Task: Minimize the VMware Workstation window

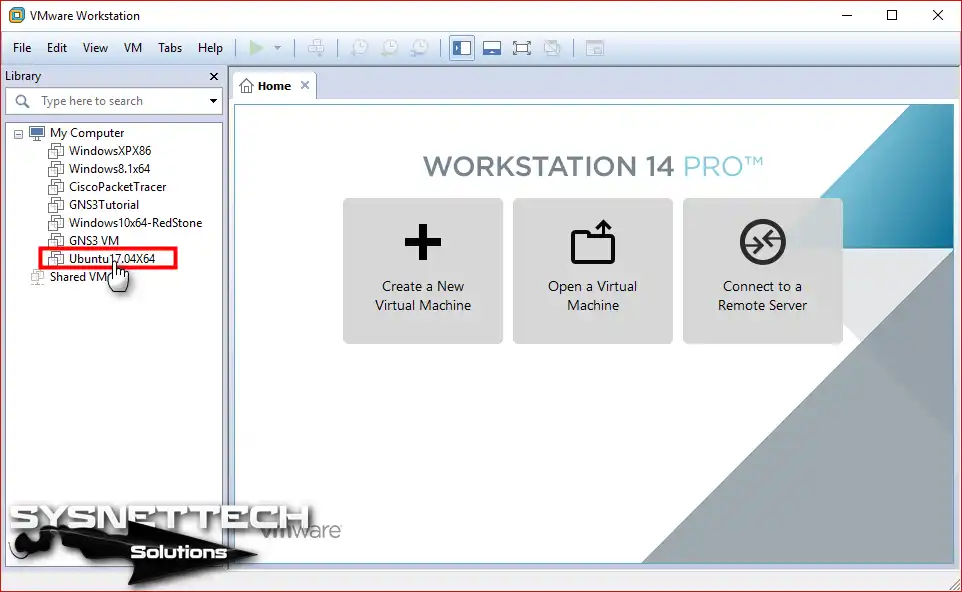Action: (x=847, y=15)
